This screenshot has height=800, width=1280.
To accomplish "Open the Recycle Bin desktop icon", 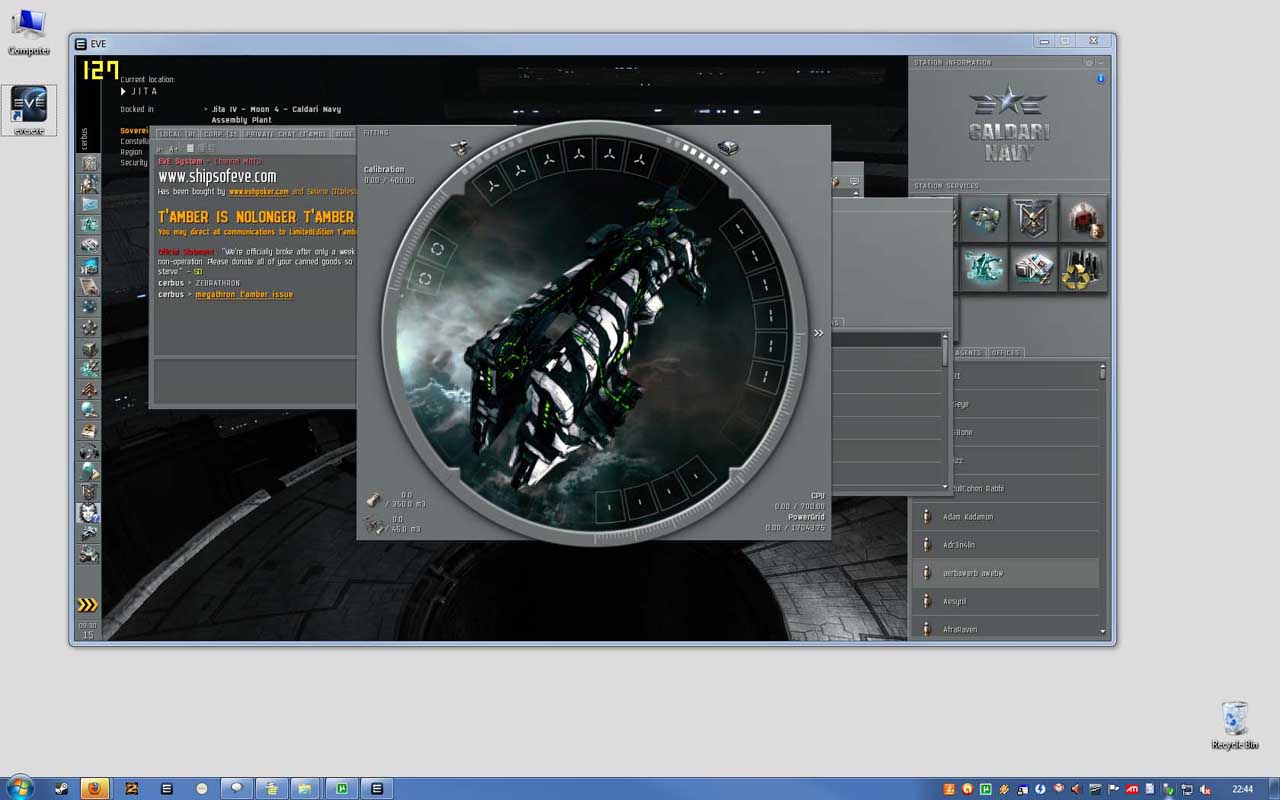I will 1235,725.
